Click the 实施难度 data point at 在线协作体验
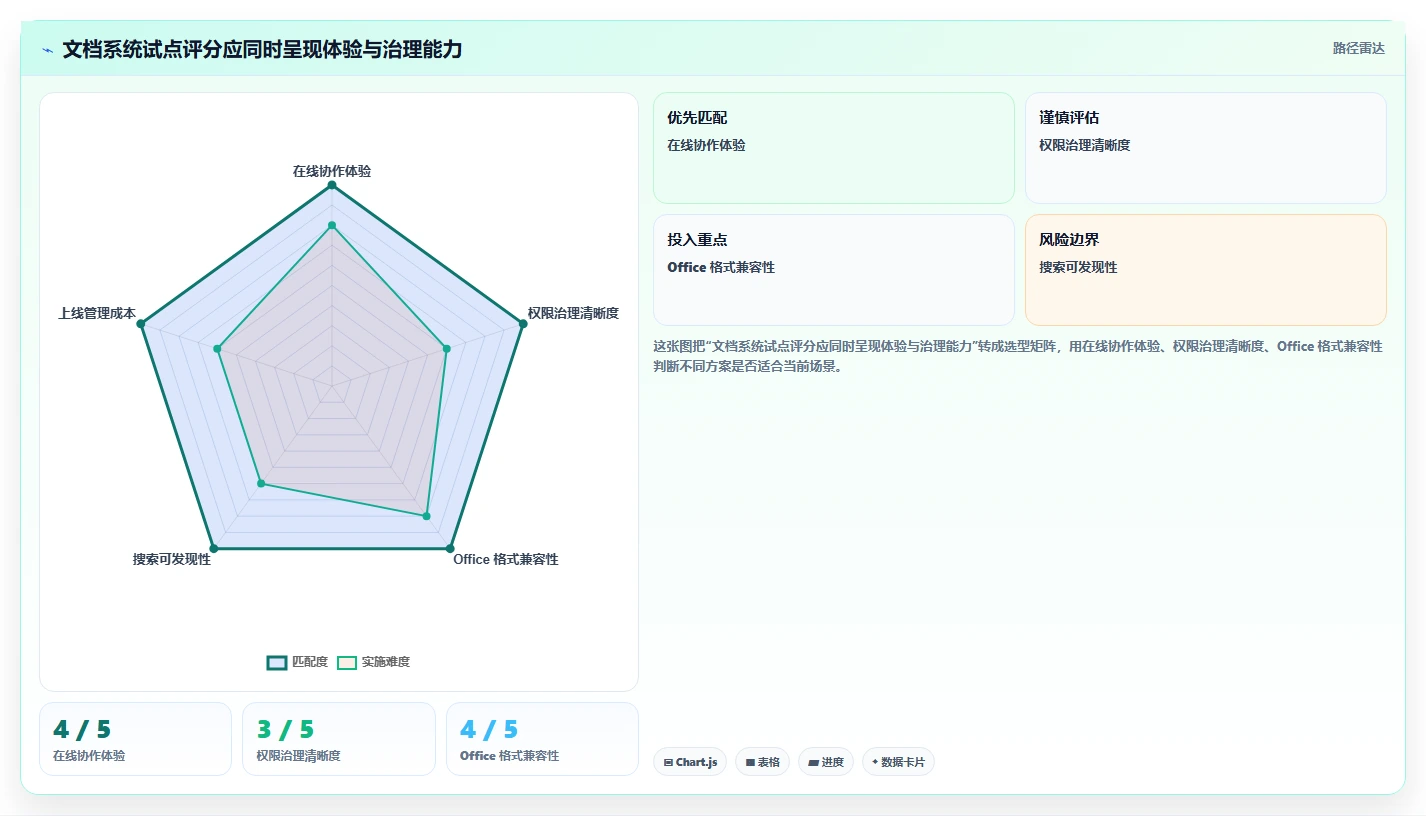Viewport: 1426px width, 816px height. [x=332, y=225]
